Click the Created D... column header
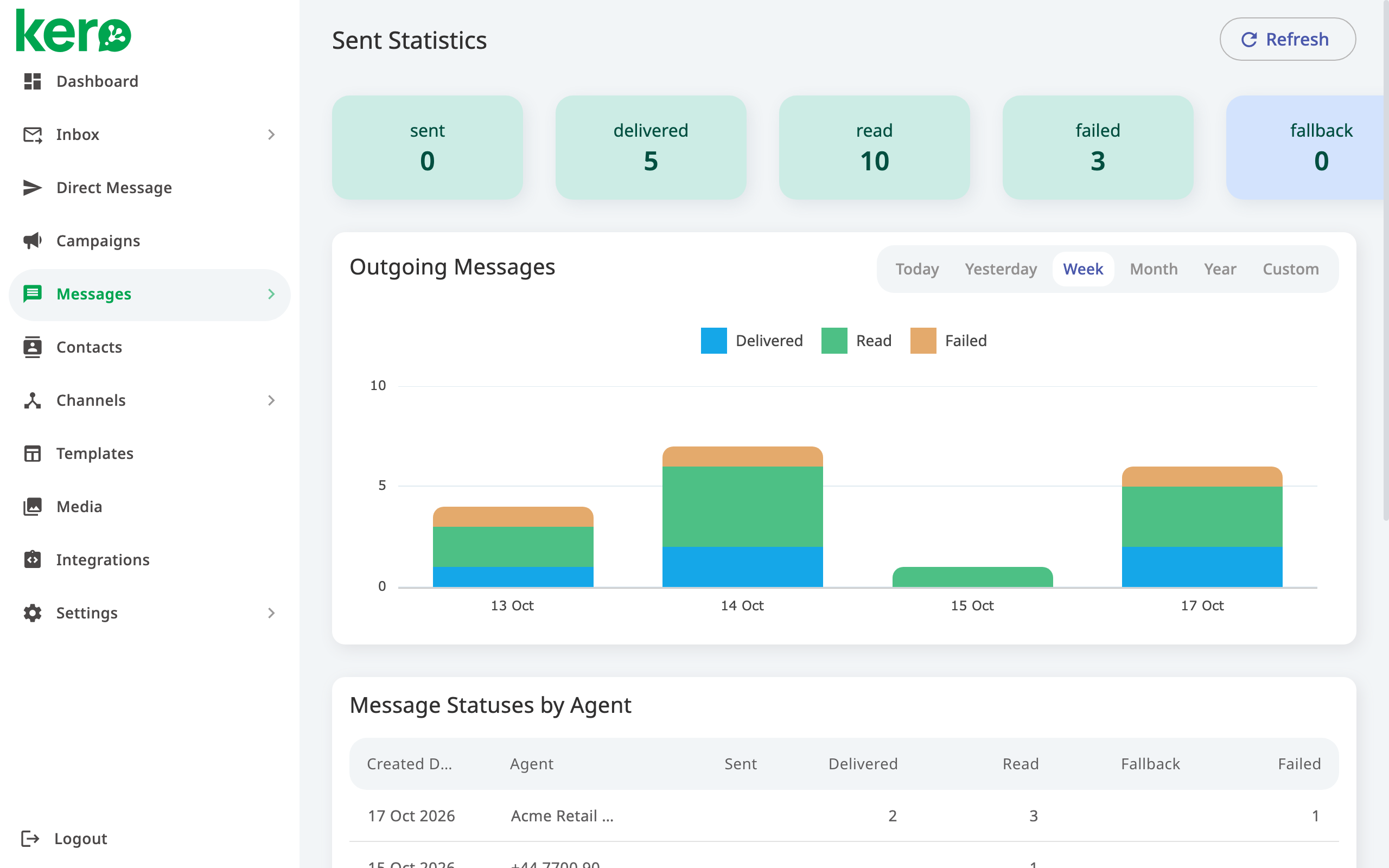The image size is (1389, 868). coord(409,764)
